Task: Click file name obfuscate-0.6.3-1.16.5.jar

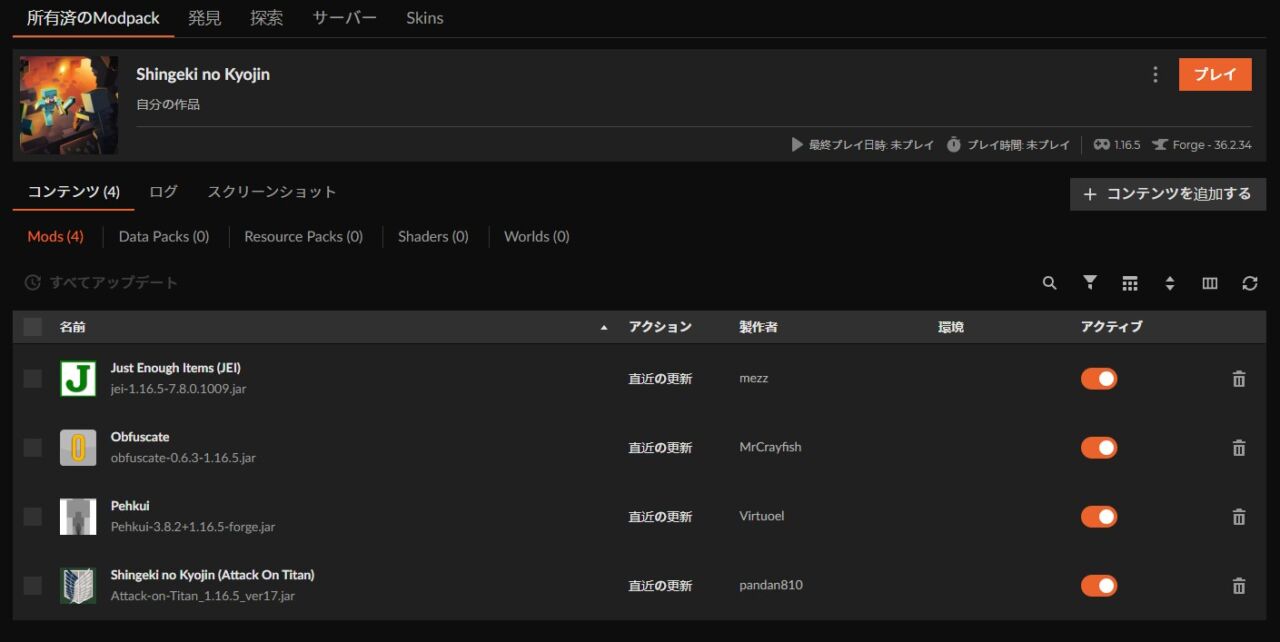Action: tap(183, 458)
